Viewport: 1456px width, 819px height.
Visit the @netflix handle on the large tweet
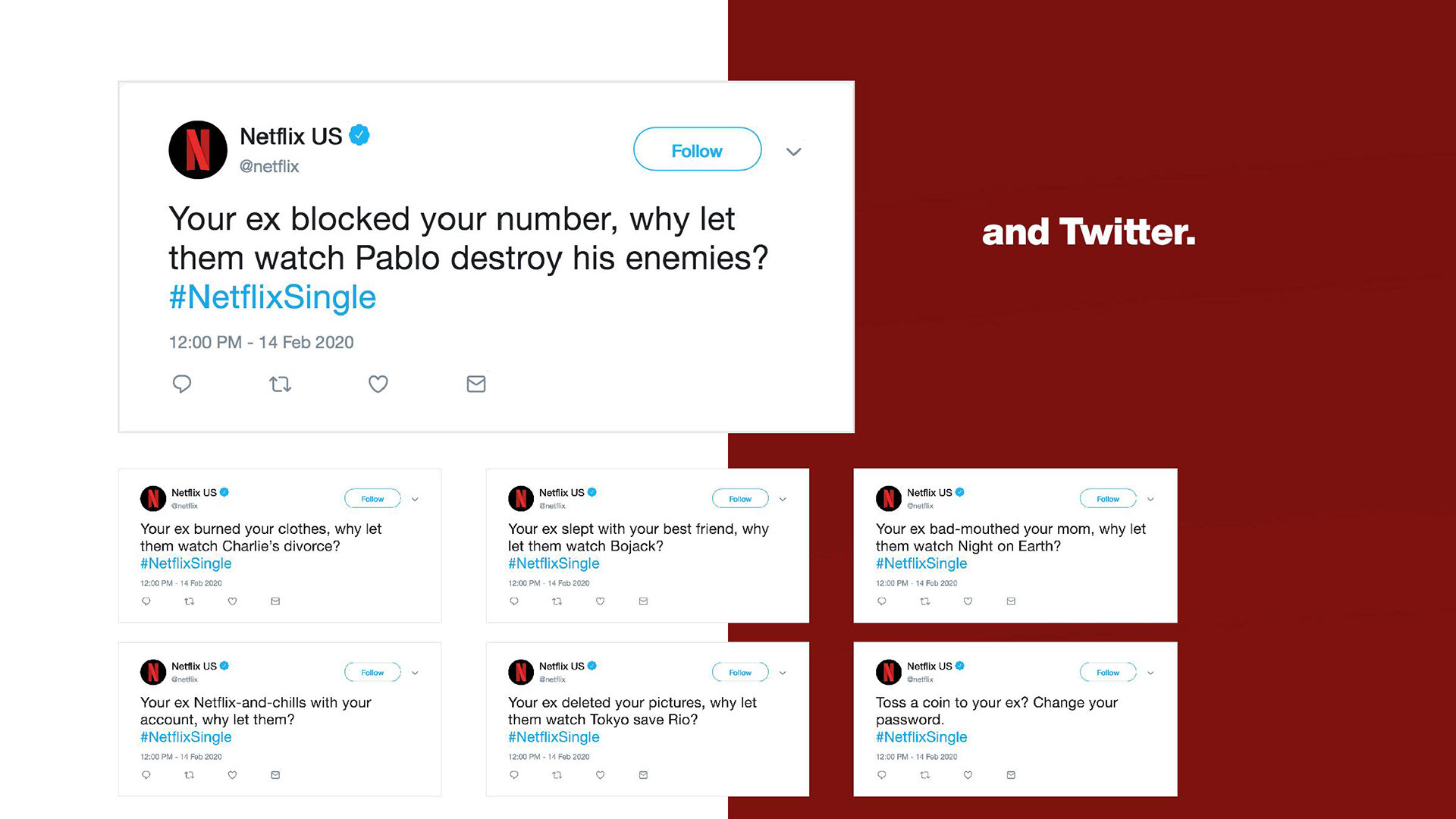click(269, 167)
